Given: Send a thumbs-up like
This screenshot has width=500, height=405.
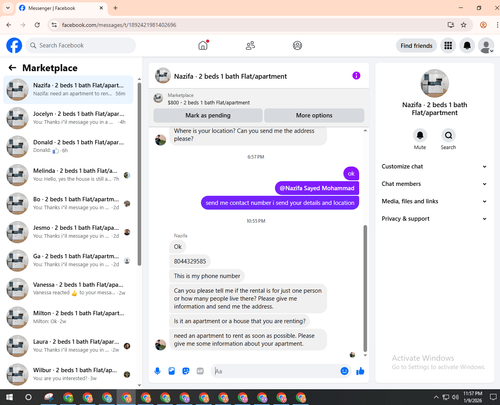Looking at the screenshot, I should 360,371.
